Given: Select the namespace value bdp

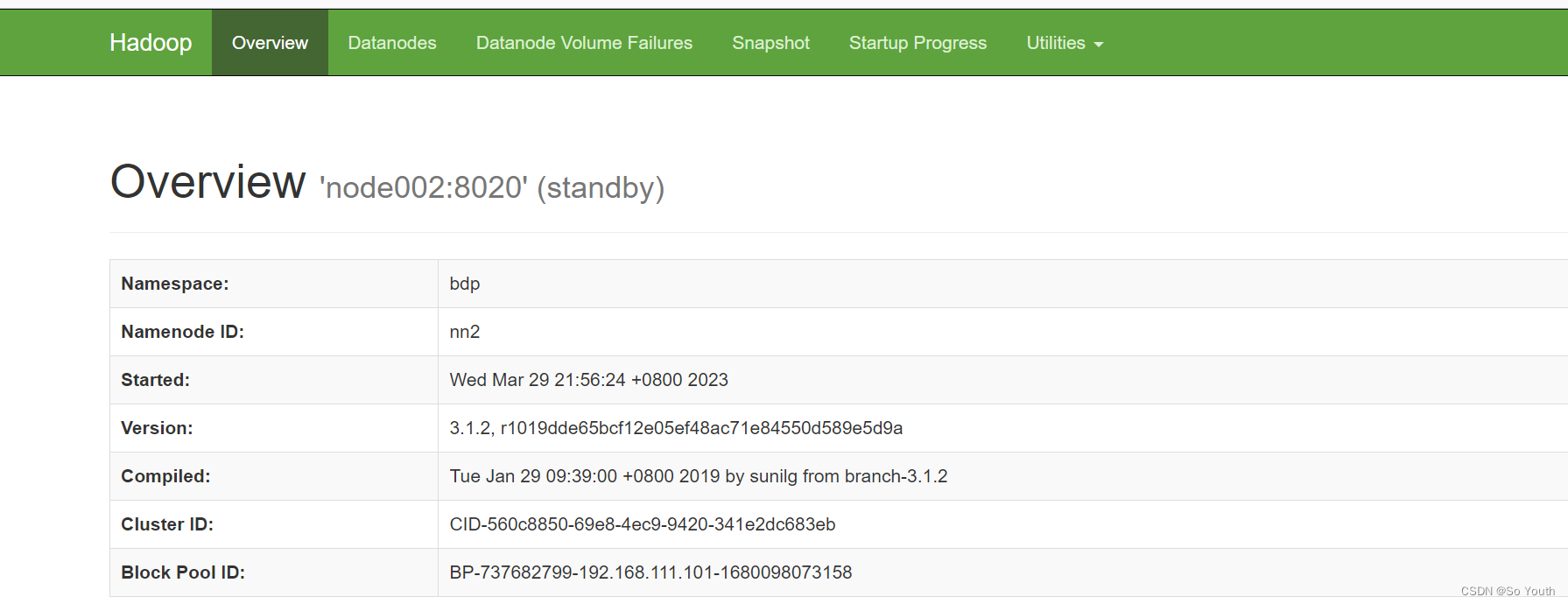Looking at the screenshot, I should (x=465, y=284).
